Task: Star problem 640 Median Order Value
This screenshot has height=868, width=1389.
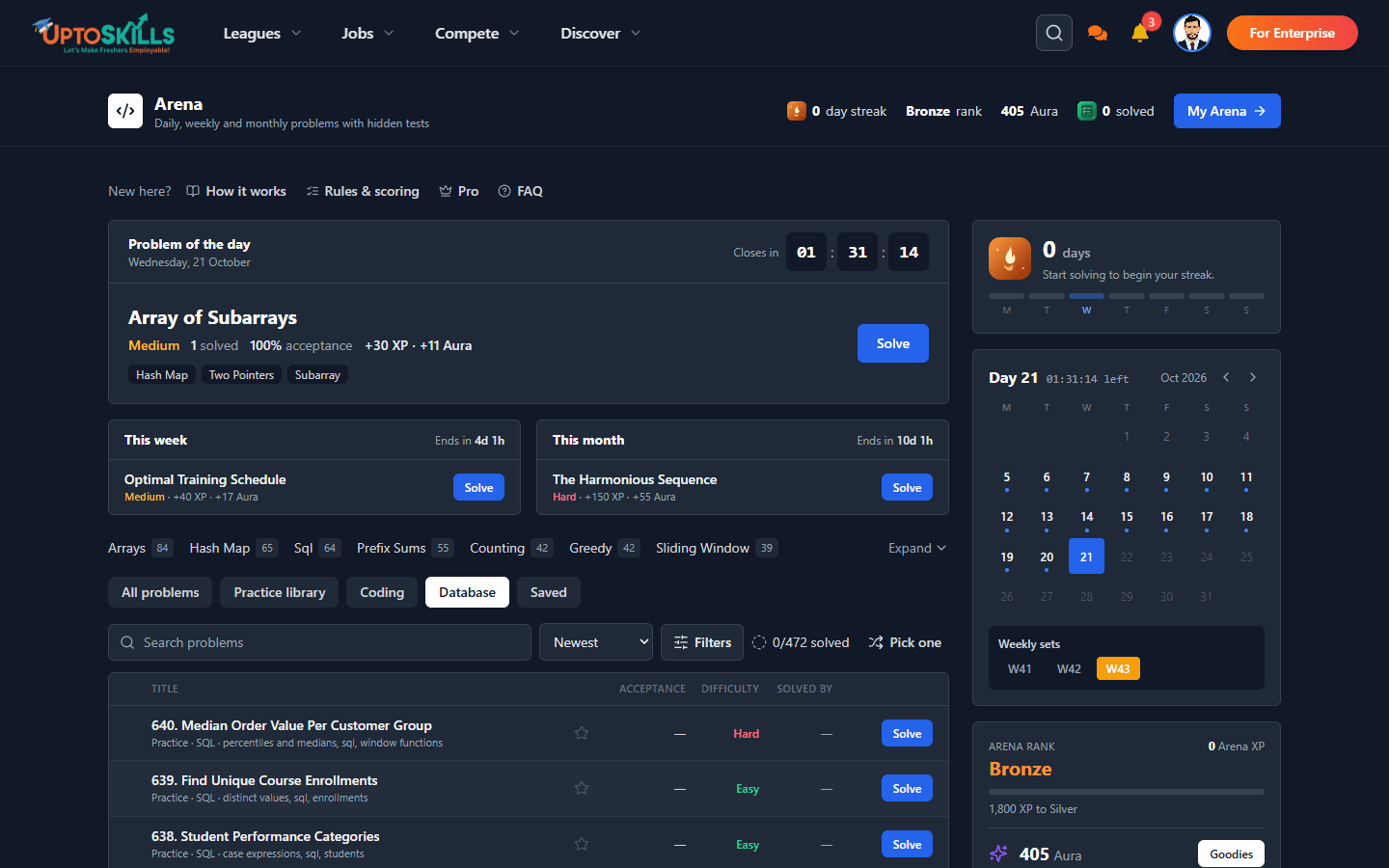Action: (582, 733)
